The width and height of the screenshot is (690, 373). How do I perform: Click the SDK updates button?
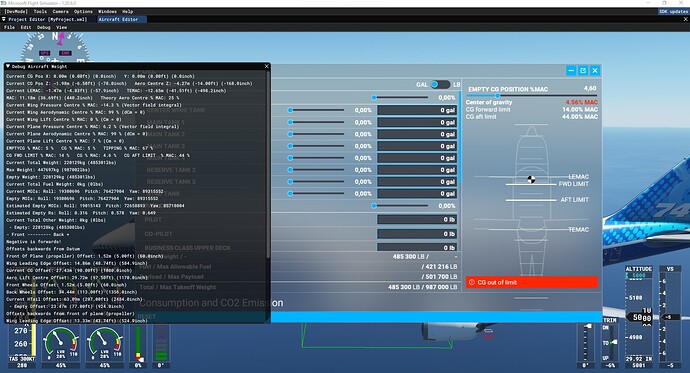click(x=673, y=11)
